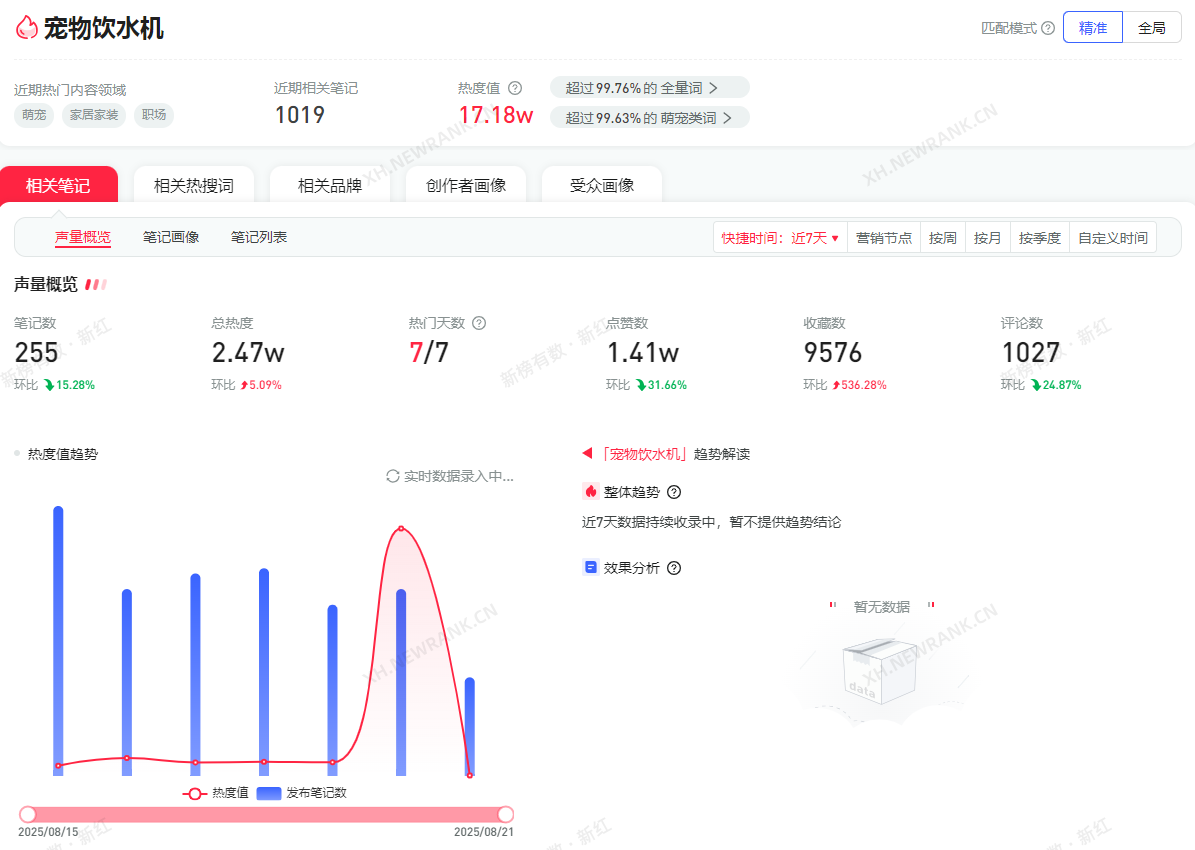Toggle 发布笔记数 series in chart legend
Screen dimensions: 1195x850
pos(302,793)
